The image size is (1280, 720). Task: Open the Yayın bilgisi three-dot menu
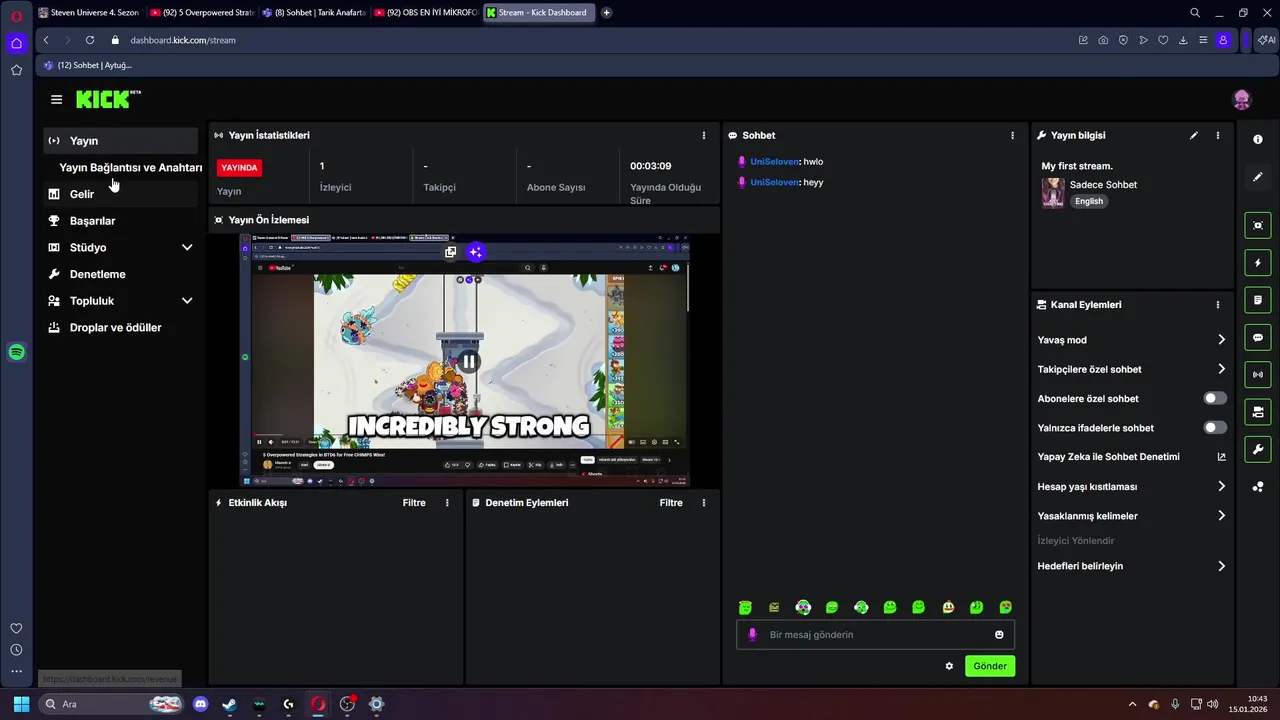[x=1218, y=135]
